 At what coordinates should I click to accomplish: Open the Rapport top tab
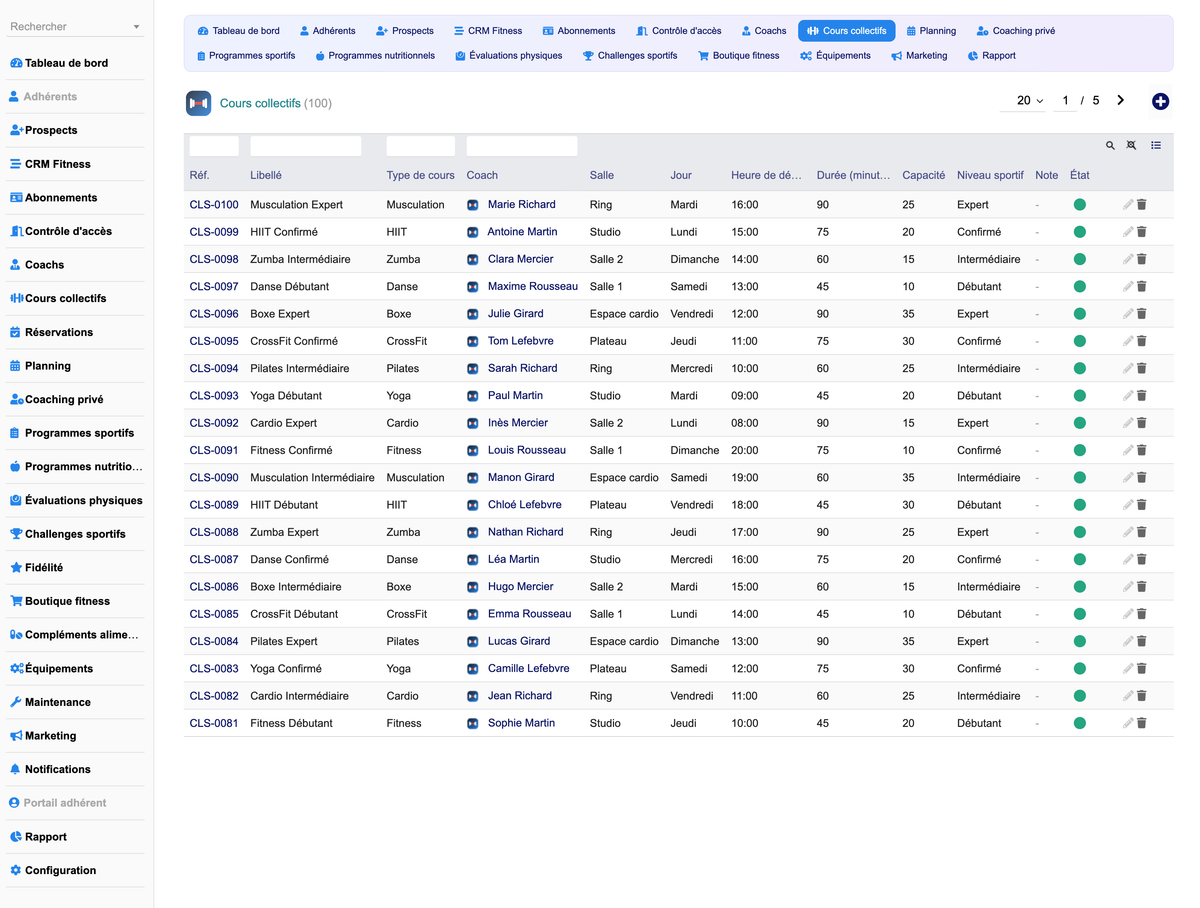(992, 56)
